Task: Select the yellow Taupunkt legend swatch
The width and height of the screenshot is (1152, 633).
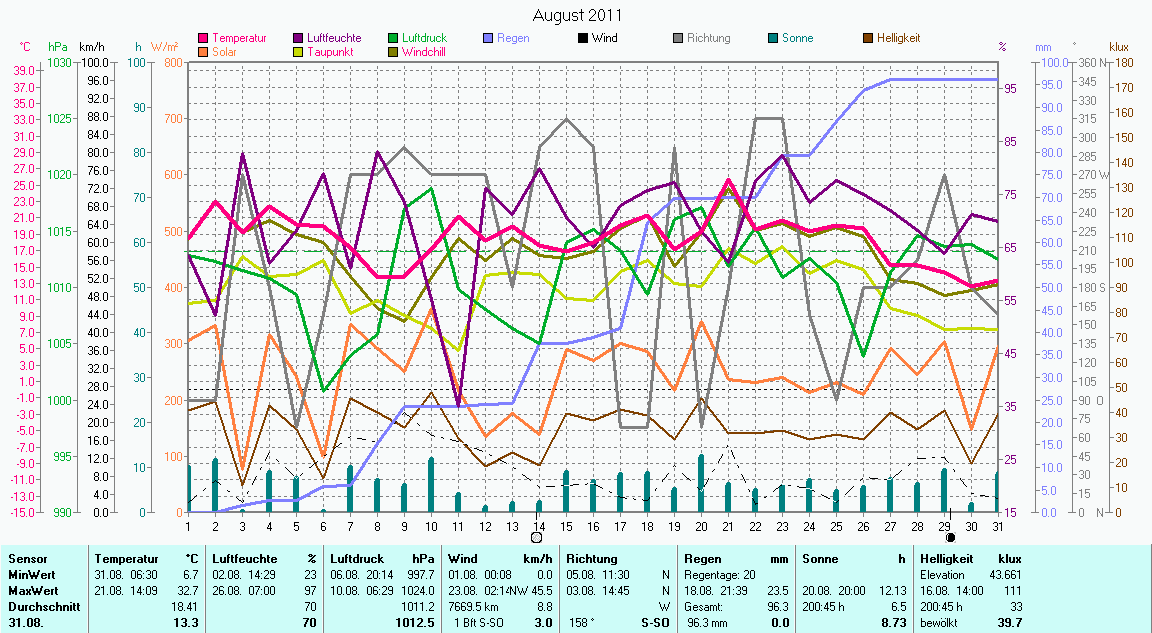Action: [x=299, y=52]
